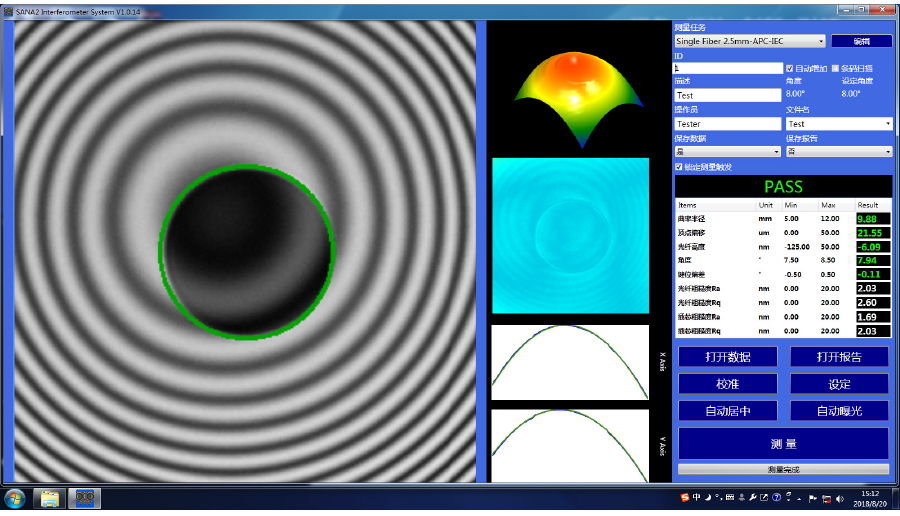Click the Sogou S input method icon
This screenshot has width=900, height=516.
[685, 498]
